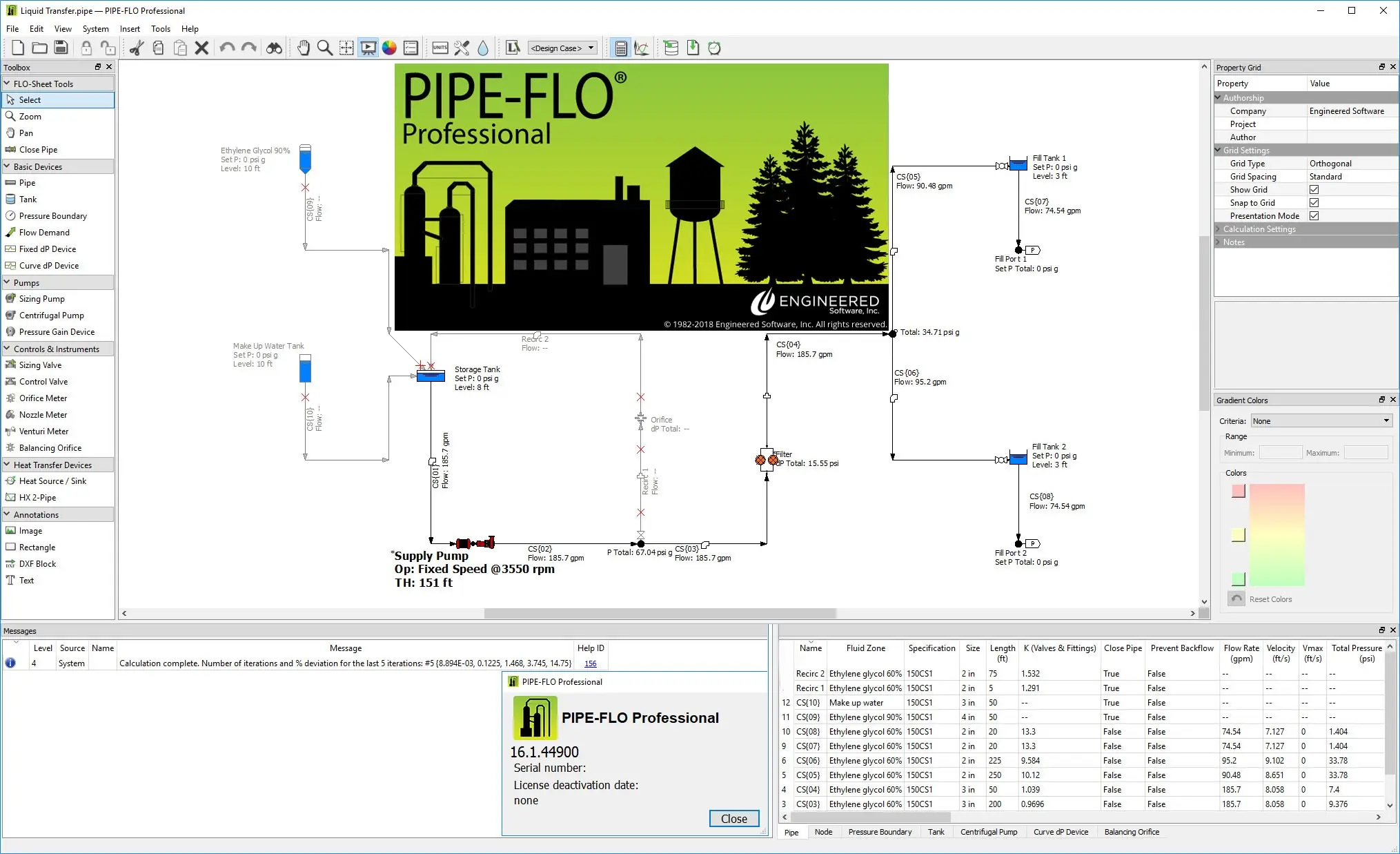Select Centrifugal Pump tool in Toolbox

(51, 316)
